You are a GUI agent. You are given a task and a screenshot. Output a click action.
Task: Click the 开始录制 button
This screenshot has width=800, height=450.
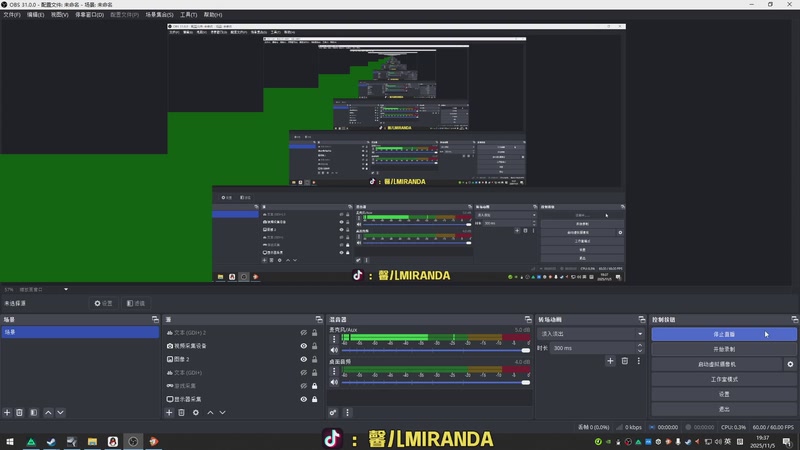tap(724, 349)
